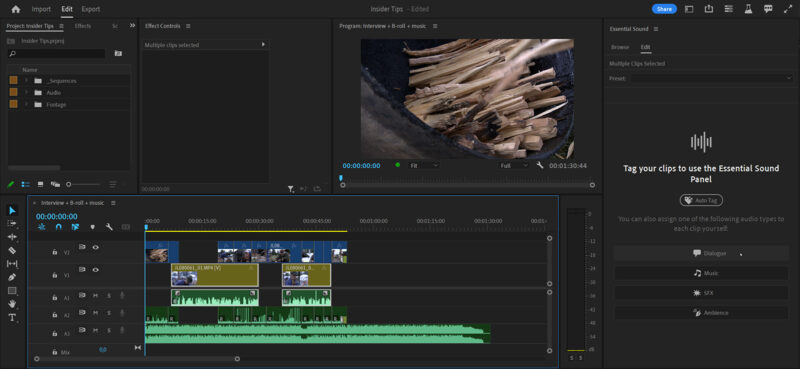Switch Project panel to freeform view

55,184
